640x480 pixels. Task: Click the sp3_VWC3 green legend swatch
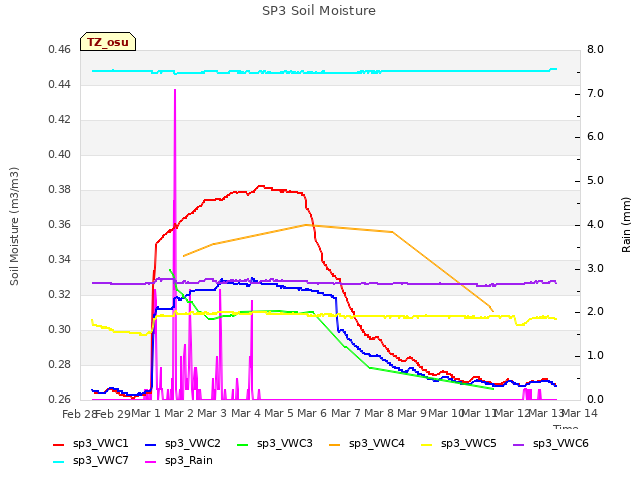click(x=243, y=445)
